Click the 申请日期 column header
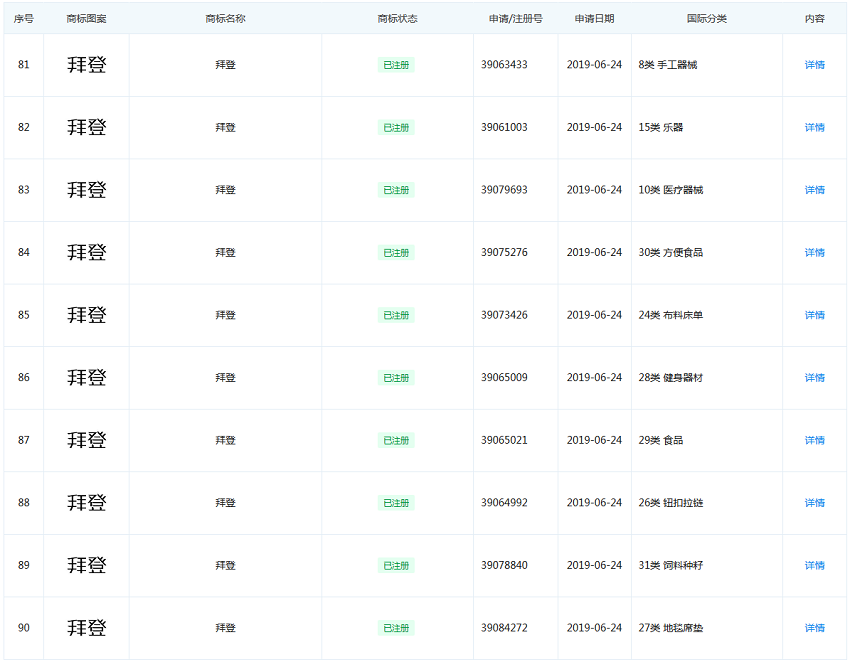This screenshot has width=850, height=662. (594, 19)
